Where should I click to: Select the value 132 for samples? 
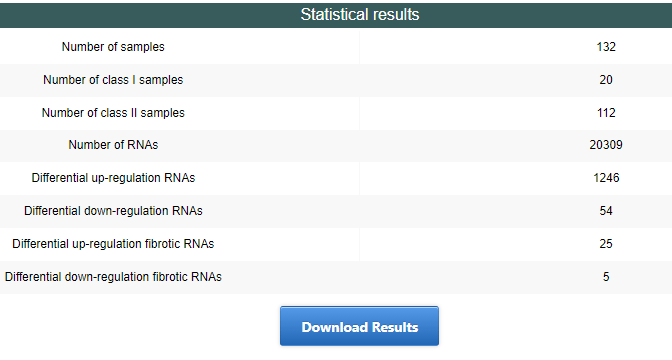pos(606,47)
